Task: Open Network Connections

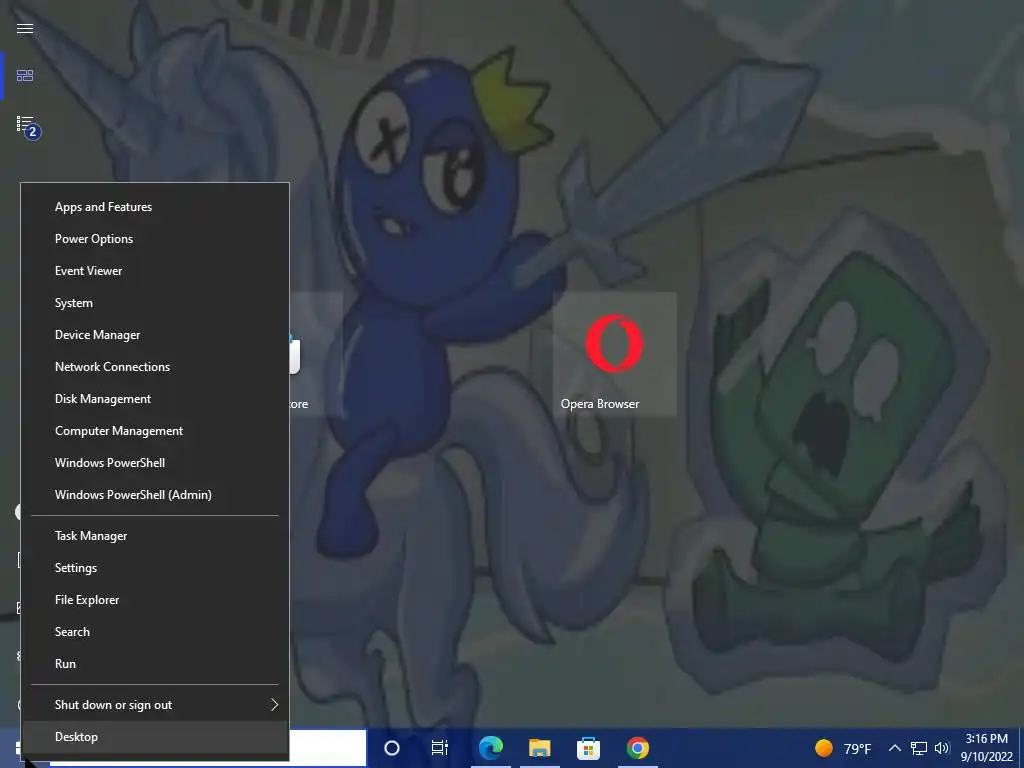Action: coord(155,367)
